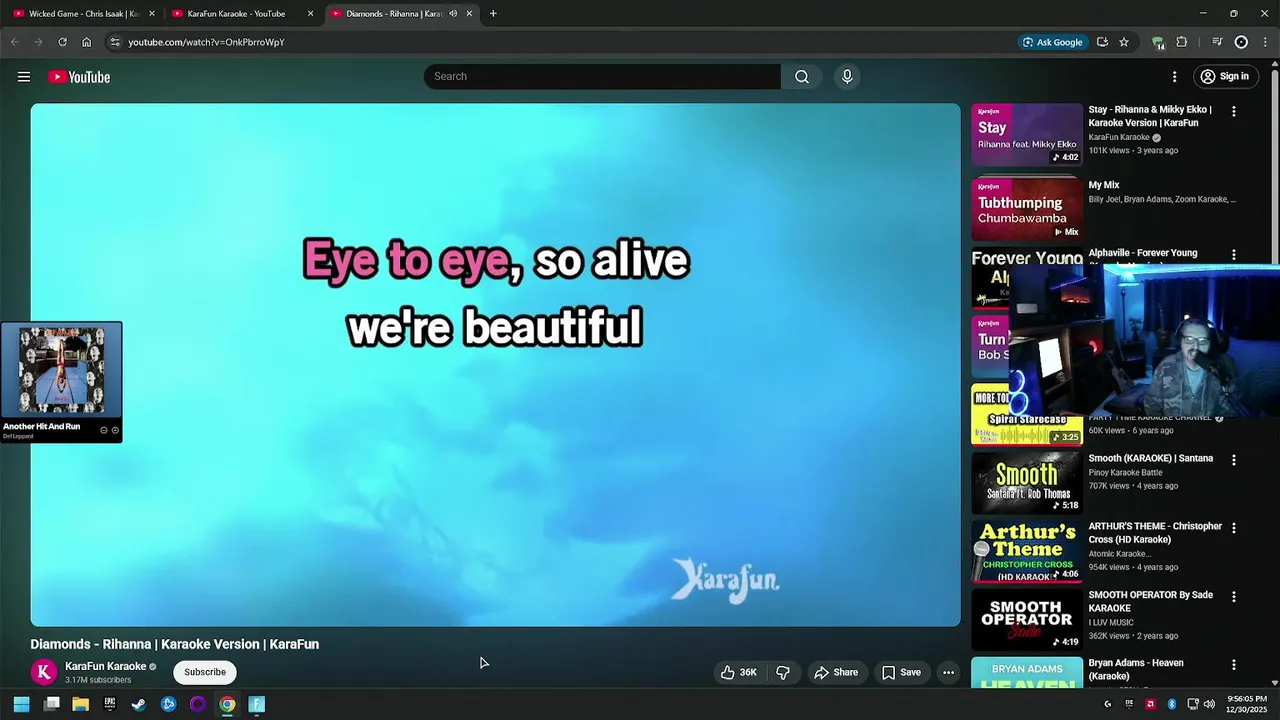Screen dimensions: 1280x720
Task: Dislike this video
Action: click(x=783, y=672)
